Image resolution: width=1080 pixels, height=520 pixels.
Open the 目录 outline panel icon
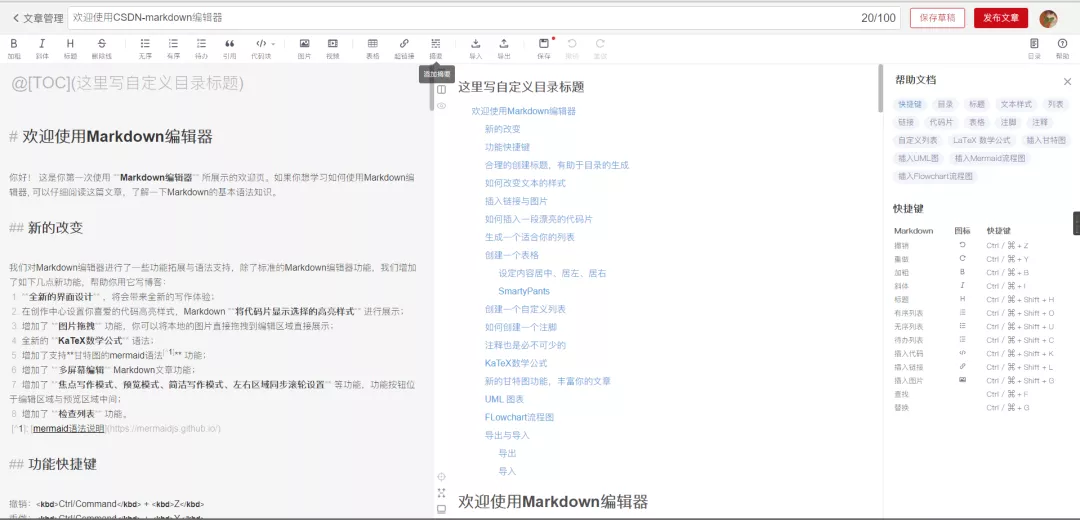(x=1034, y=48)
